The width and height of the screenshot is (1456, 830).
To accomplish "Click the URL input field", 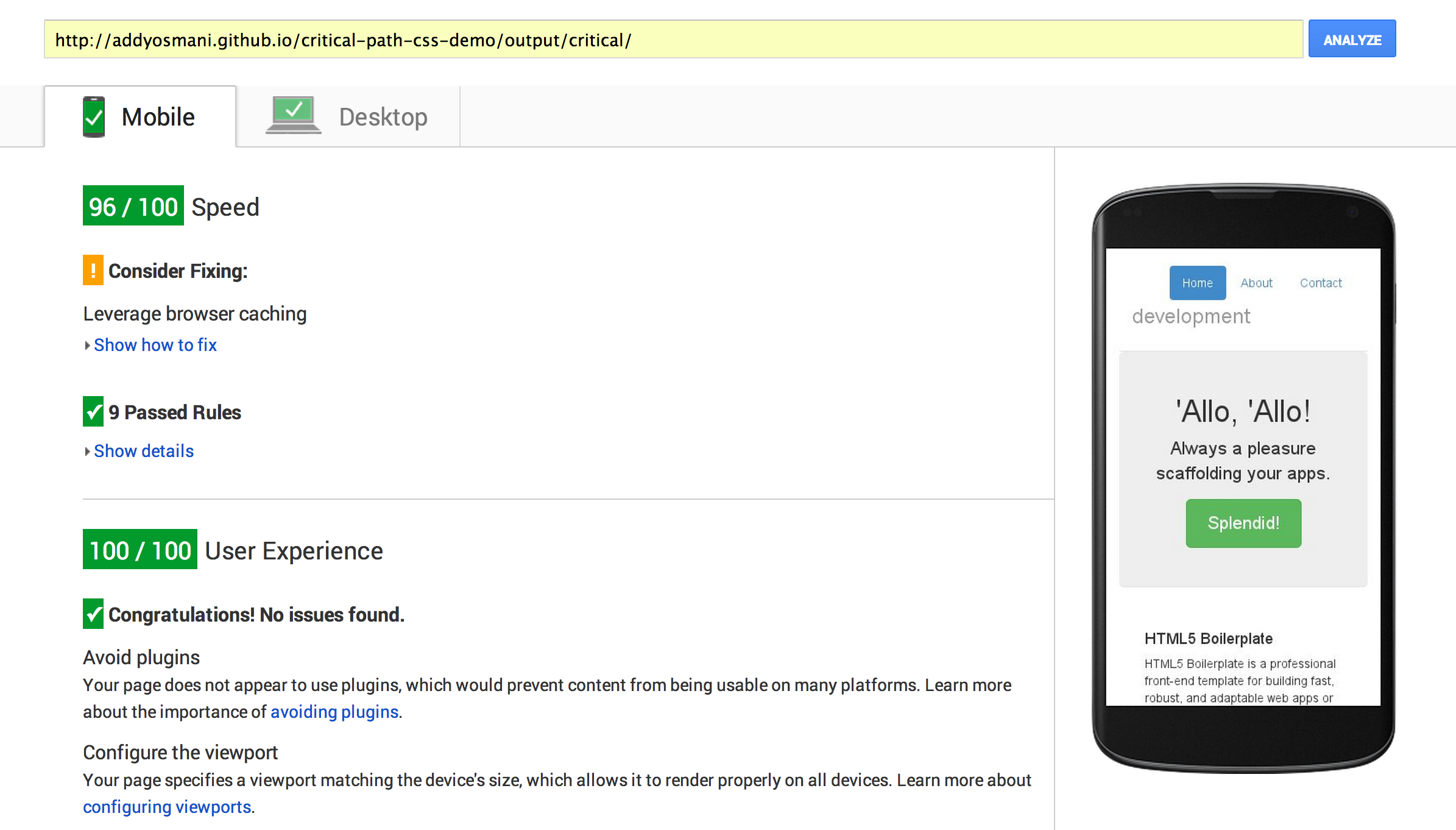I will (x=670, y=40).
